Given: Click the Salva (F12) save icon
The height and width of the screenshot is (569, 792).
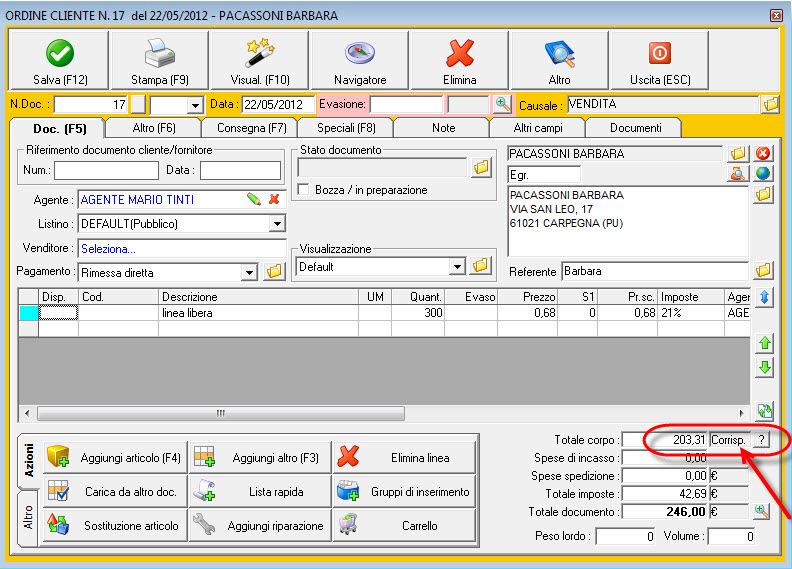Looking at the screenshot, I should click(x=58, y=55).
